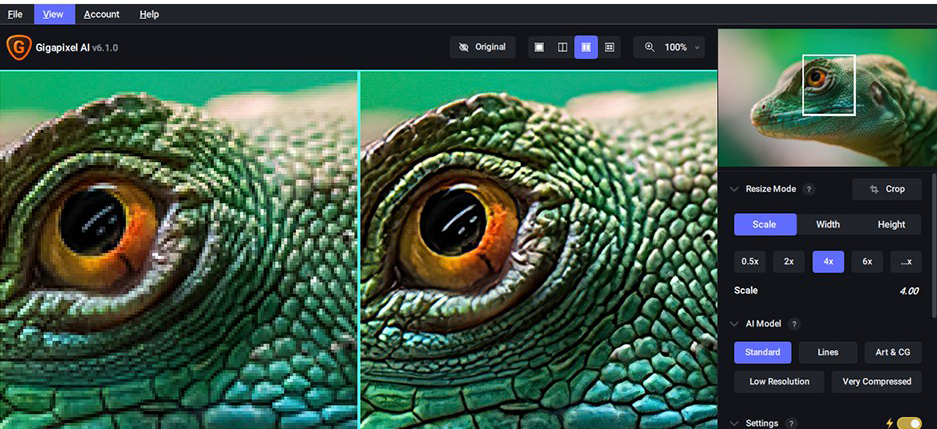The image size is (937, 429).
Task: Click the lizard navigator thumbnail
Action: pos(827,97)
